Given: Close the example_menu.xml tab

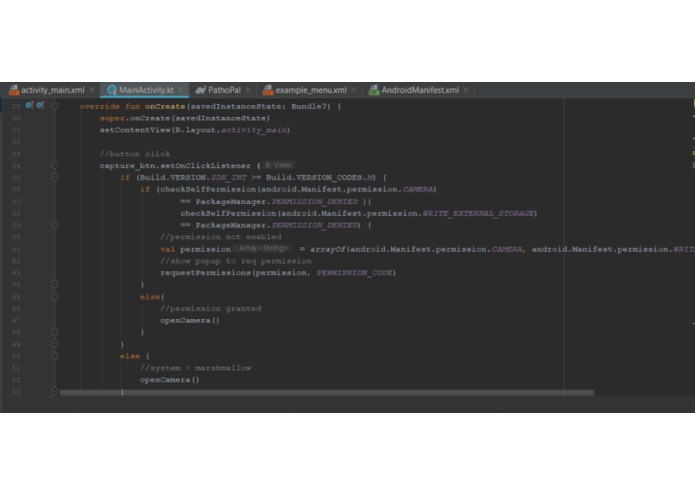Looking at the screenshot, I should tap(354, 90).
